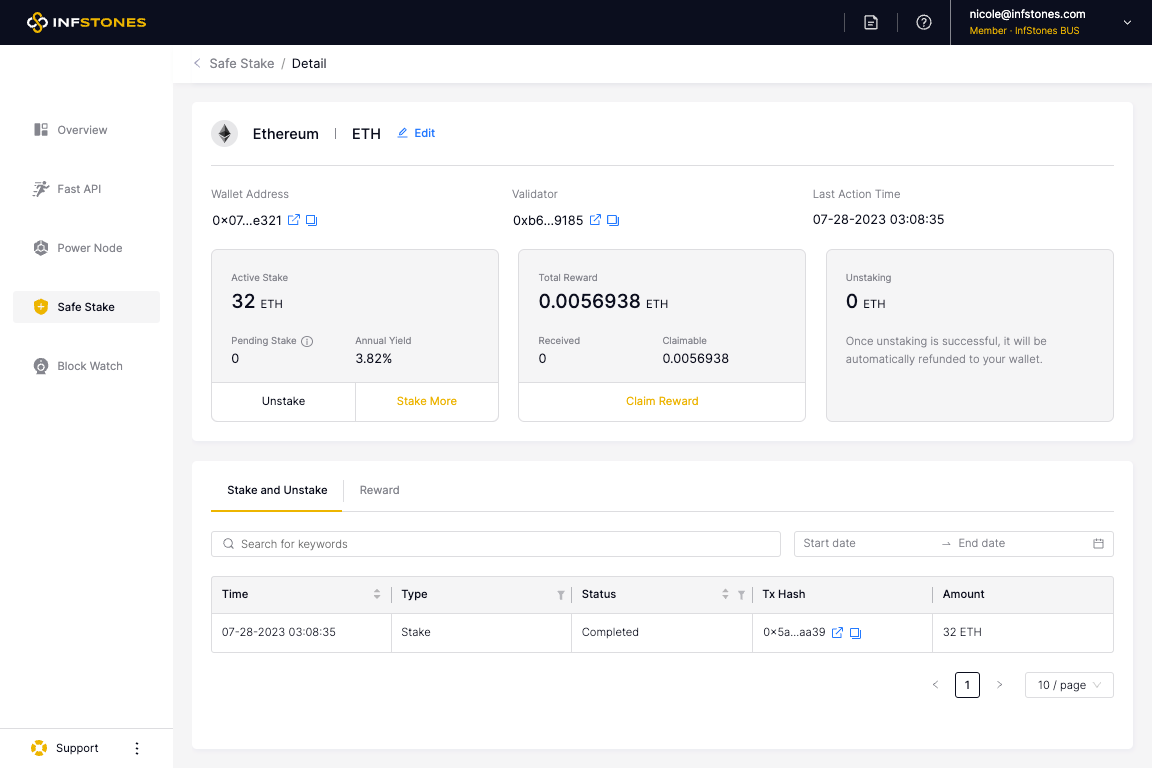Open Support in the sidebar footer
This screenshot has width=1152, height=768.
(65, 748)
